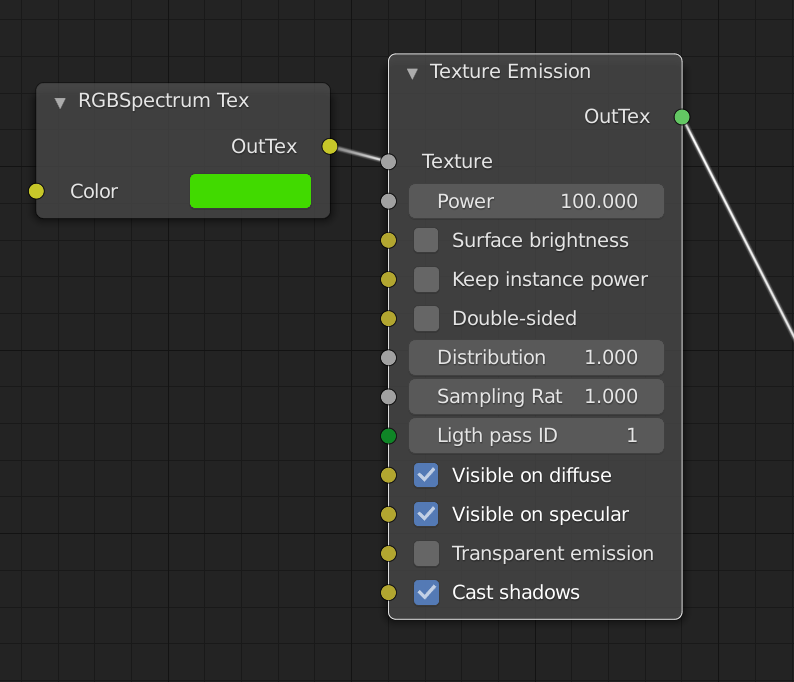Click the Color input socket on RGBSpectrum node

point(37,191)
